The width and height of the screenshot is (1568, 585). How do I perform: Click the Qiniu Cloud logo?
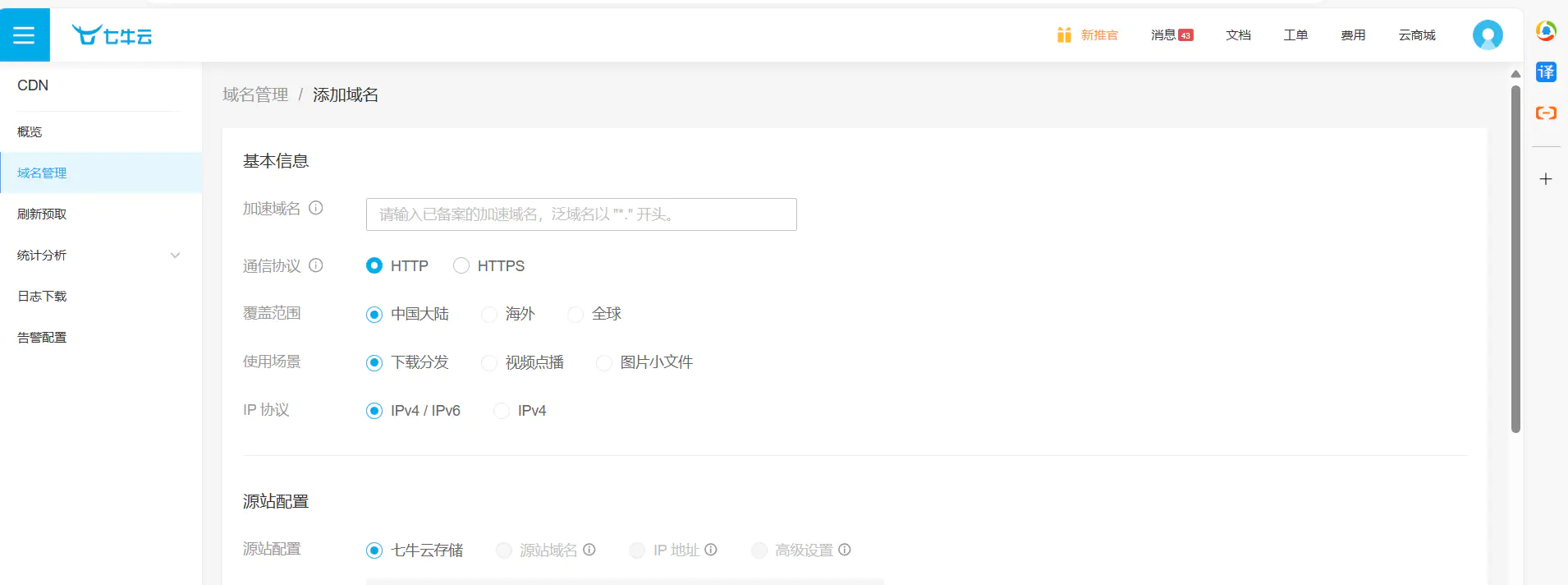click(x=112, y=35)
